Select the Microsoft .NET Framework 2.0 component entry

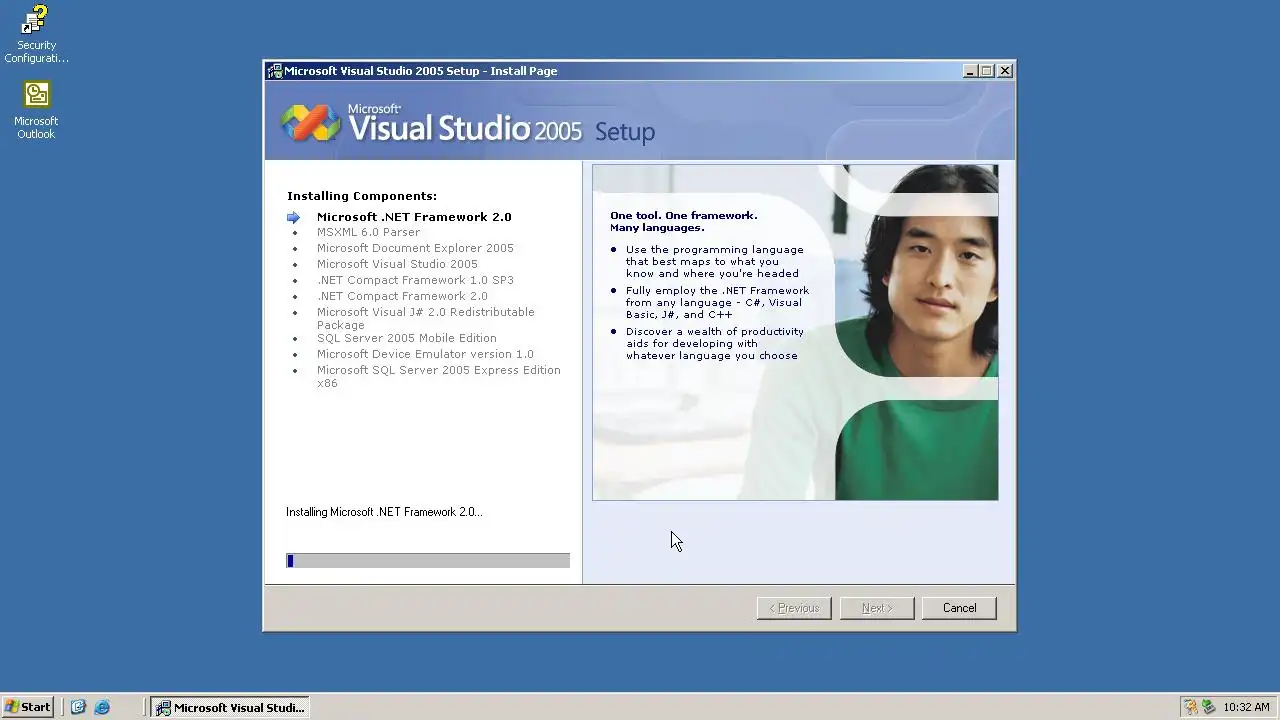pyautogui.click(x=414, y=217)
